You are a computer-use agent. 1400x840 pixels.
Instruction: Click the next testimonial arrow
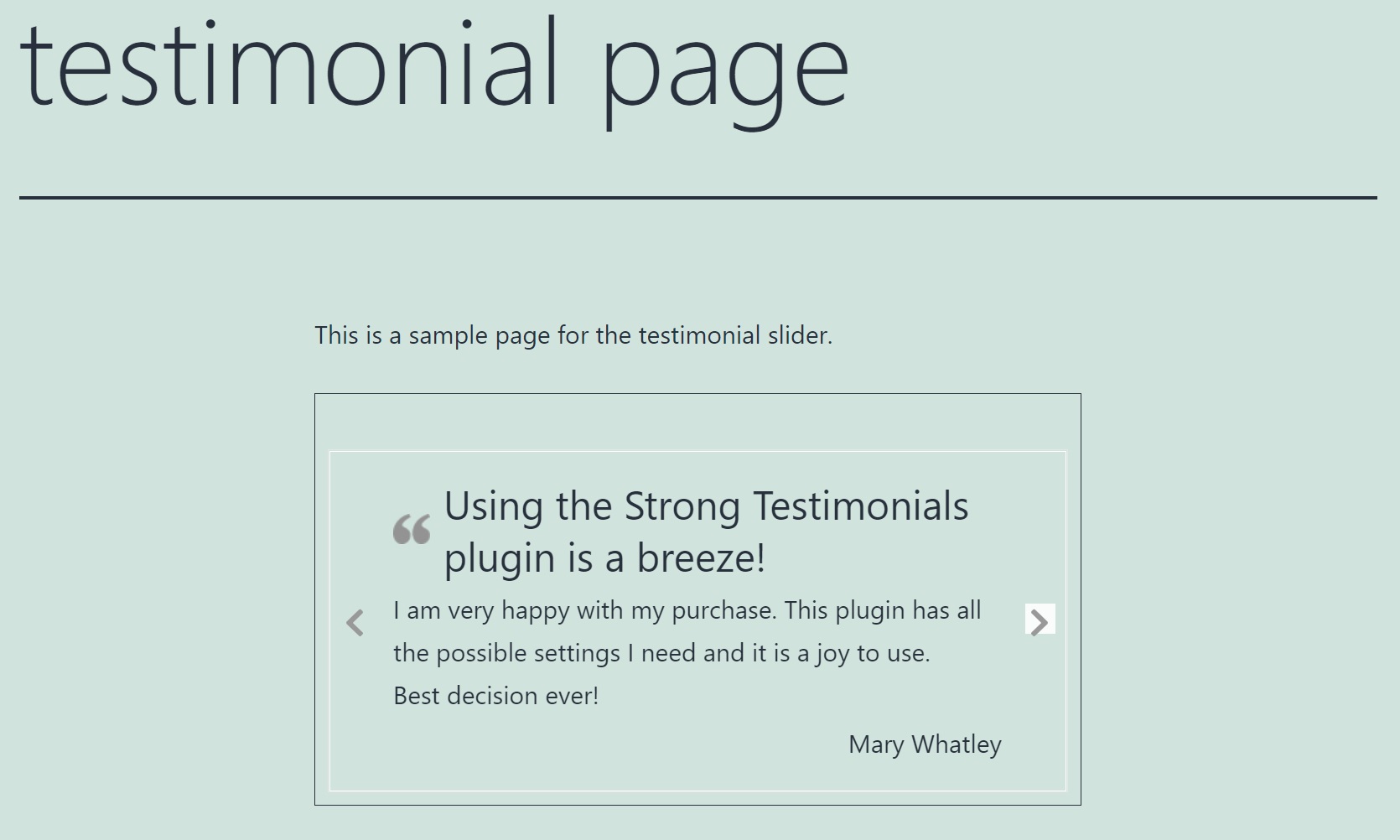point(1040,621)
